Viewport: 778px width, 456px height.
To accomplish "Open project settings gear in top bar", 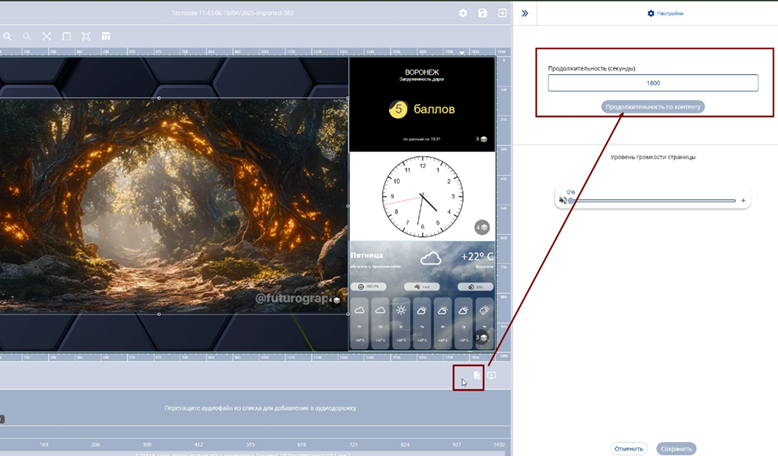I will pyautogui.click(x=463, y=13).
